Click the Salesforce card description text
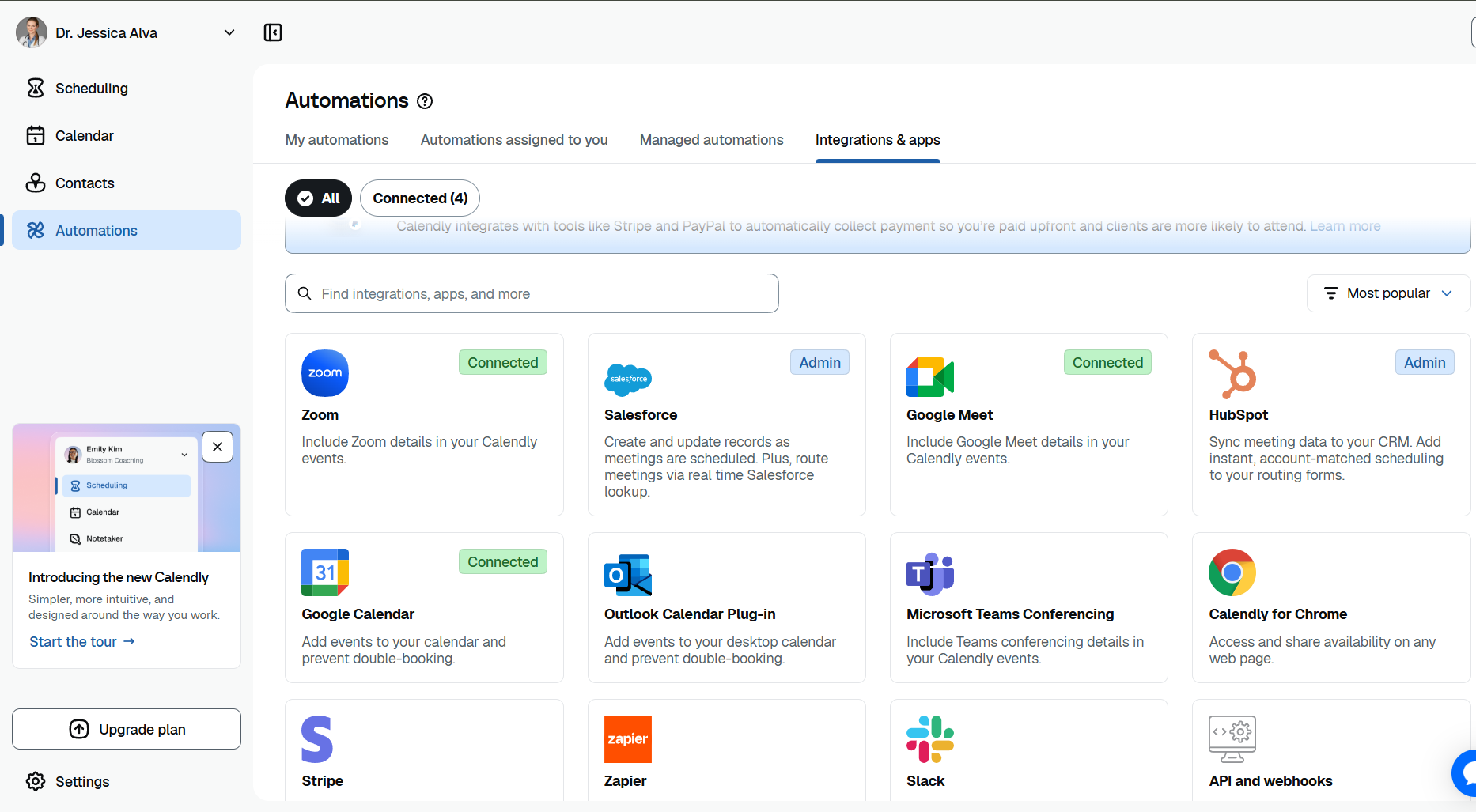 point(717,466)
